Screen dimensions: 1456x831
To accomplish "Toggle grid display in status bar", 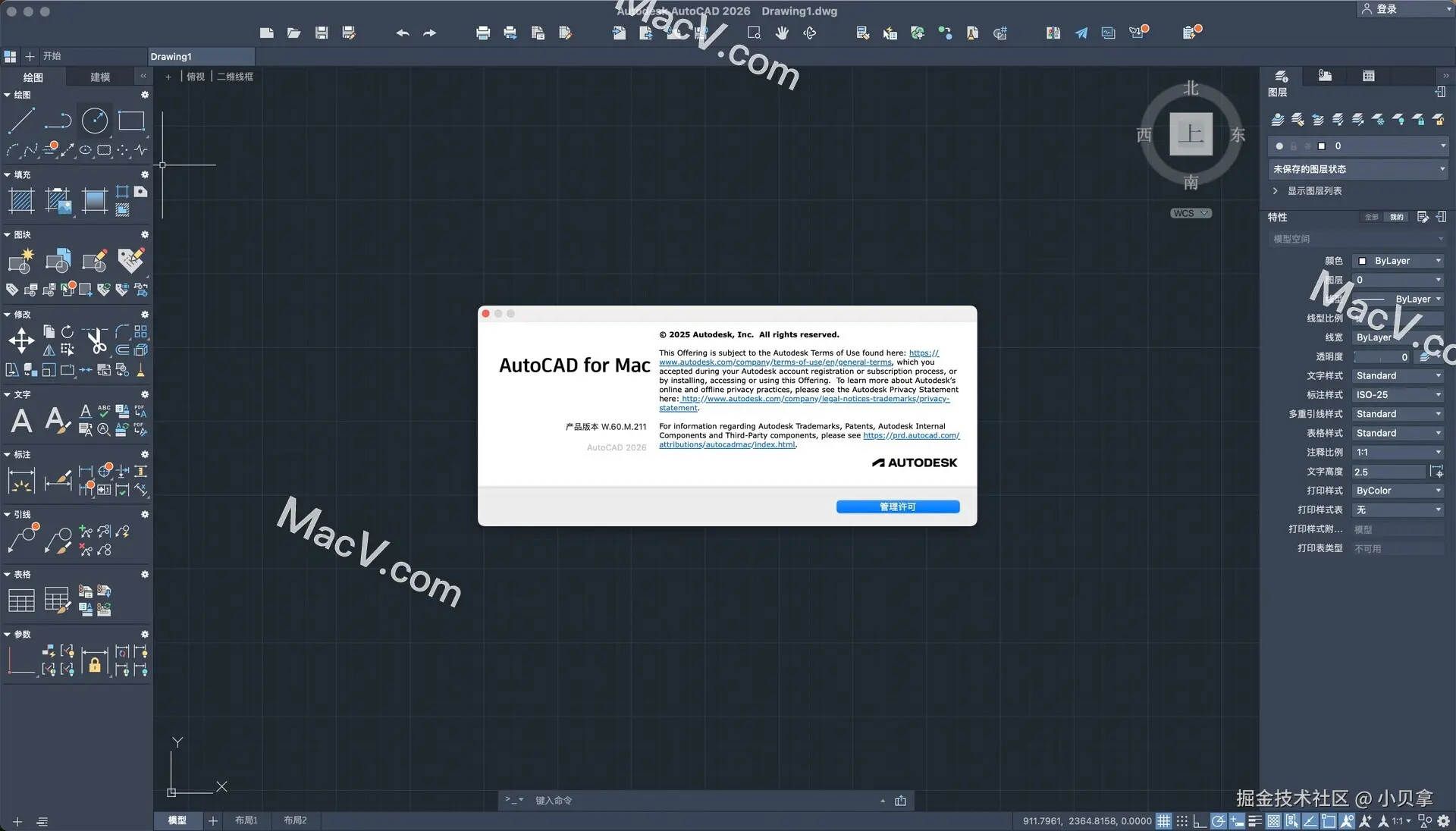I will [x=1163, y=821].
